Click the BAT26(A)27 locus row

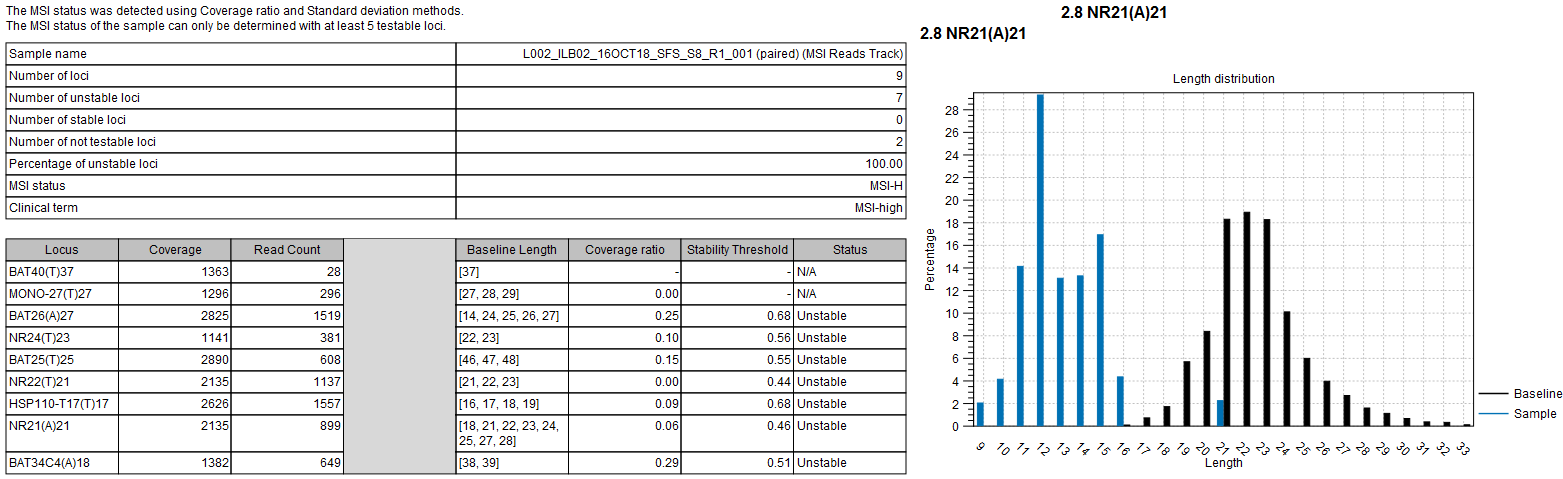pos(62,316)
